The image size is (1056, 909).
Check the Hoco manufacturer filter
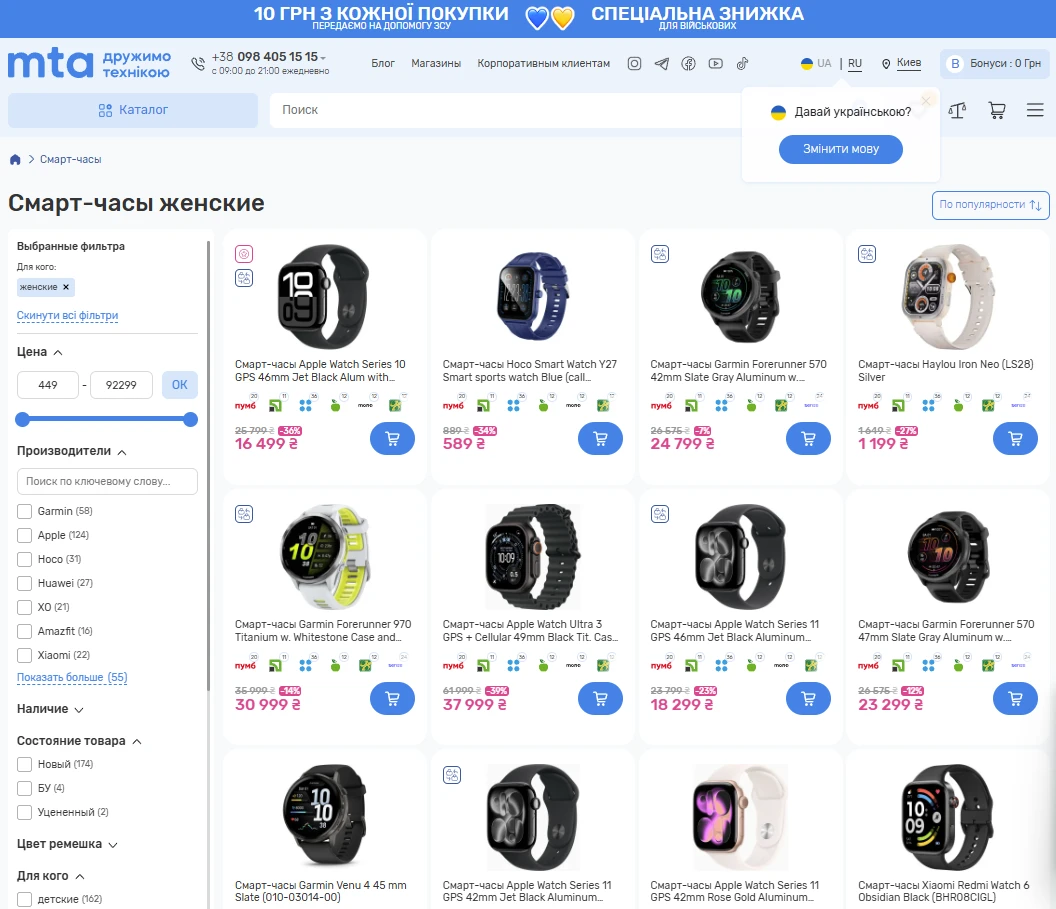tap(24, 559)
